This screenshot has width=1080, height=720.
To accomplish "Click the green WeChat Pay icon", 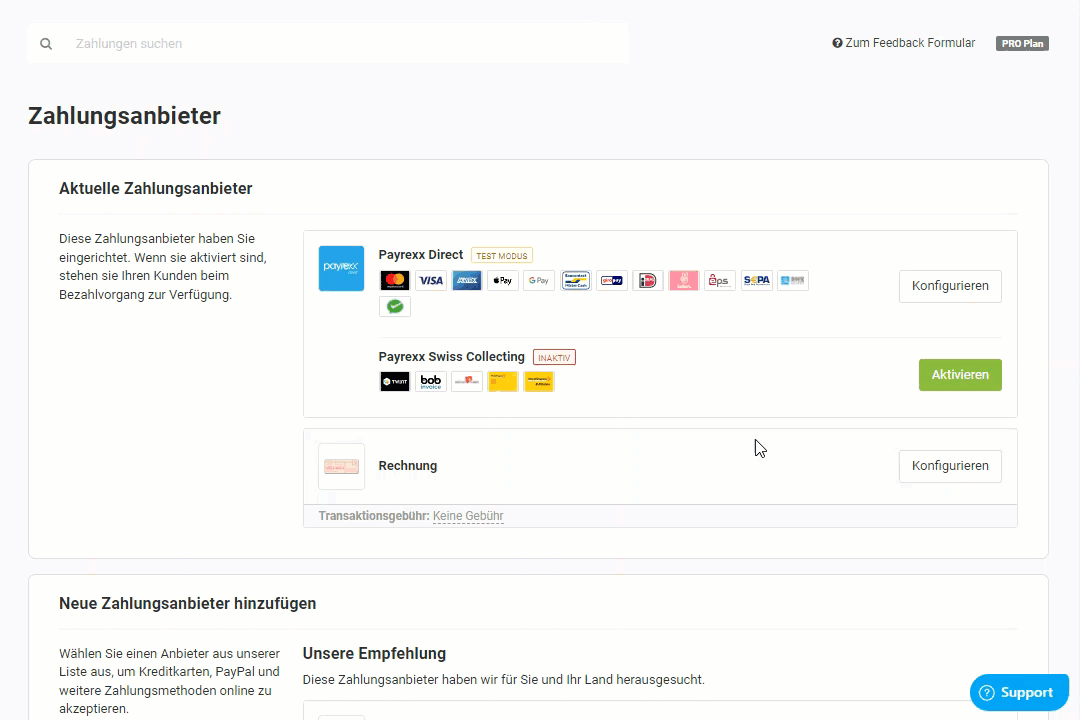I will point(395,306).
